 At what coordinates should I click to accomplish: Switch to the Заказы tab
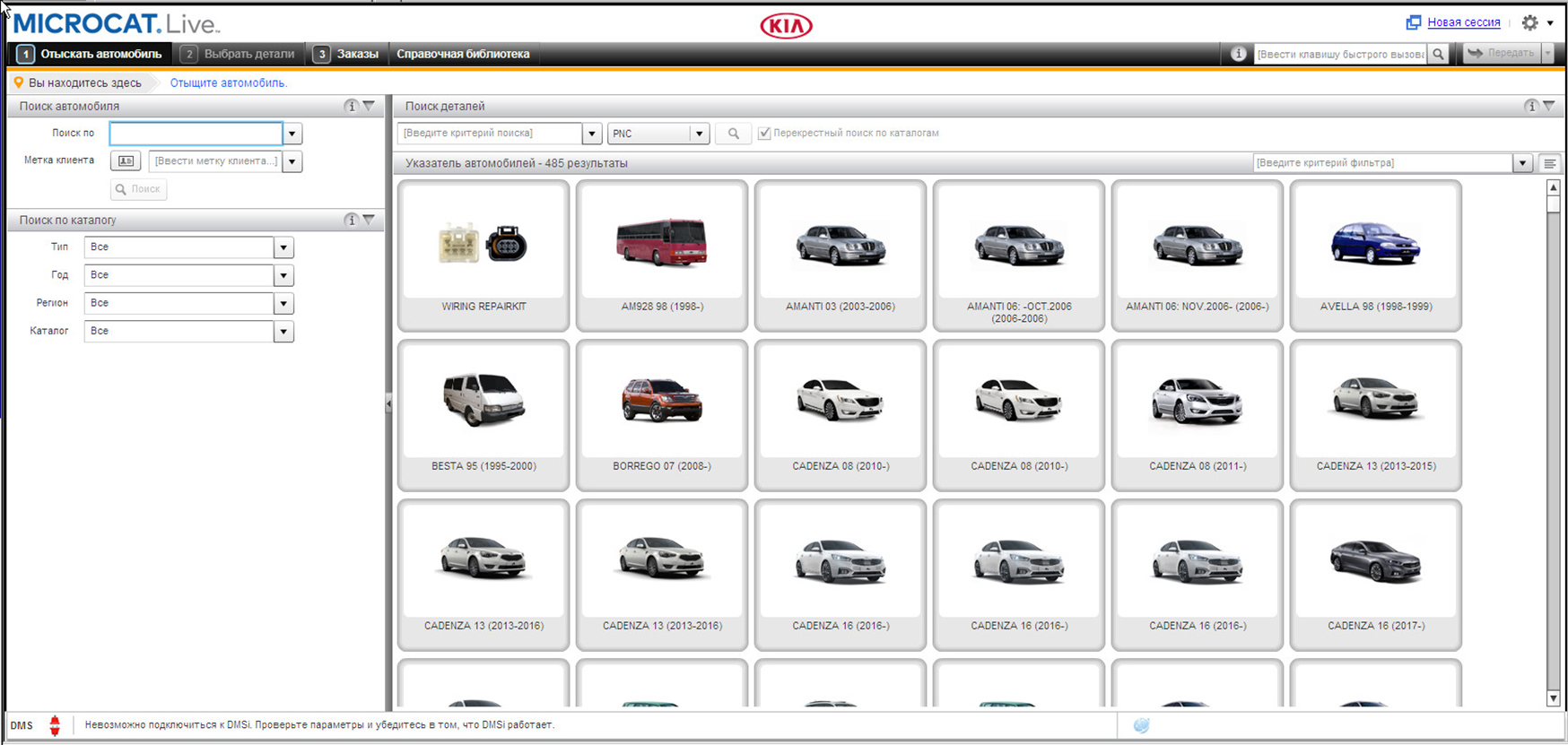(347, 54)
